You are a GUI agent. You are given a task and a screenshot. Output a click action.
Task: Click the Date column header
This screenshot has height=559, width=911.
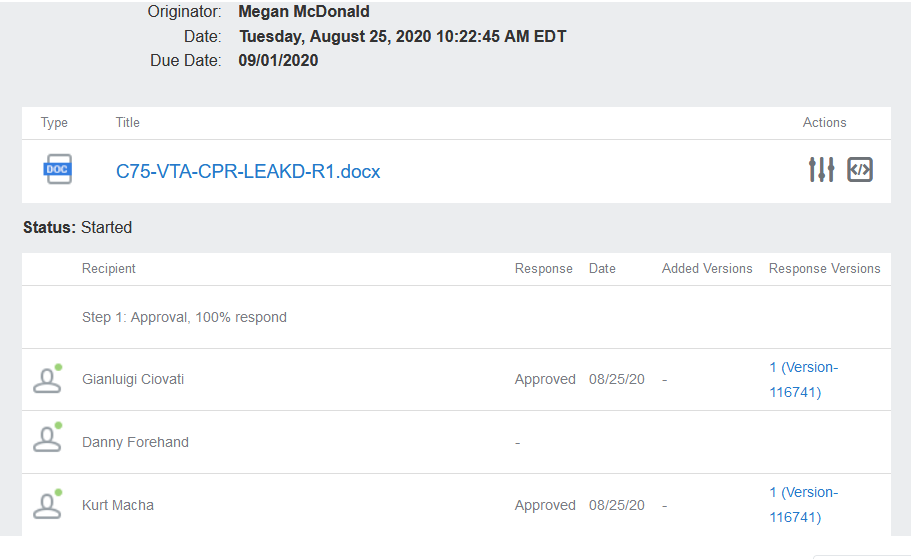(x=602, y=268)
